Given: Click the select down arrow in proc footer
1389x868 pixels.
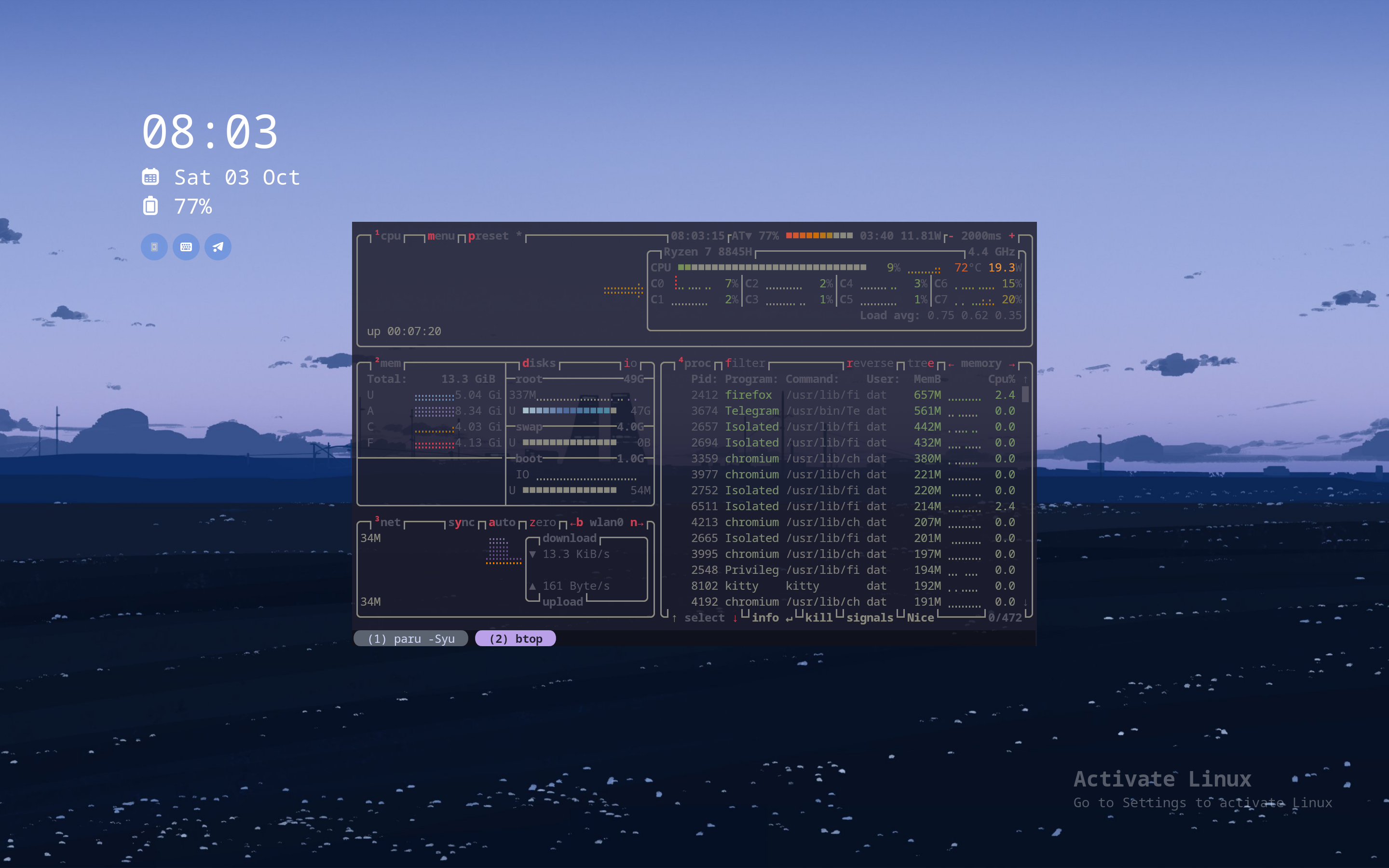Looking at the screenshot, I should click(735, 618).
